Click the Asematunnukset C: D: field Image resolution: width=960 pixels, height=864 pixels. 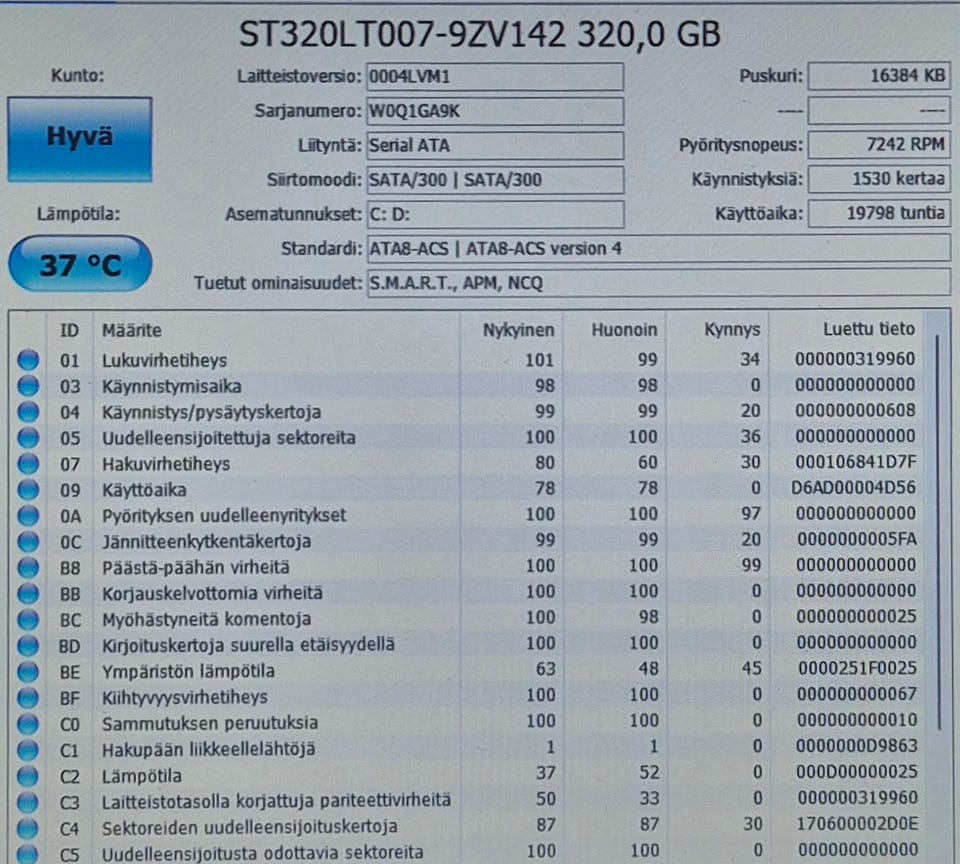pos(495,214)
